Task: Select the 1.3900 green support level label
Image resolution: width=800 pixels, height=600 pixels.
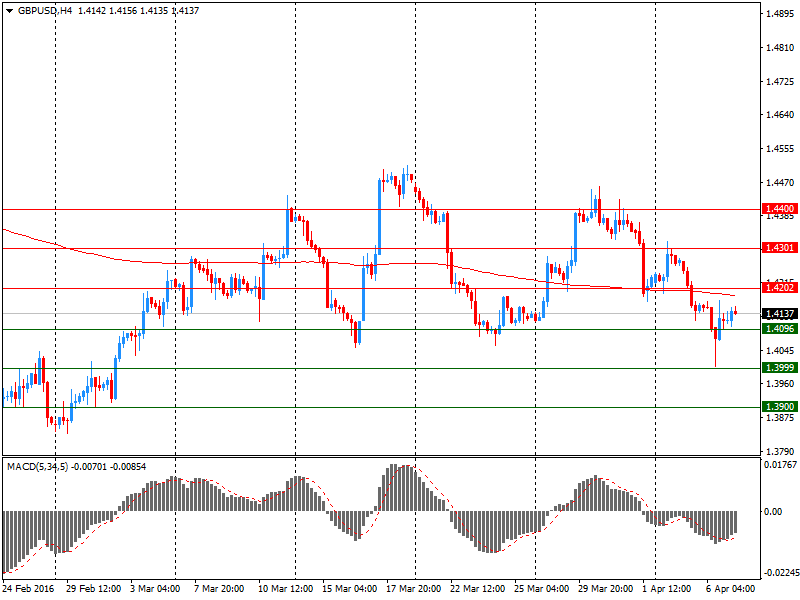Action: pos(779,407)
